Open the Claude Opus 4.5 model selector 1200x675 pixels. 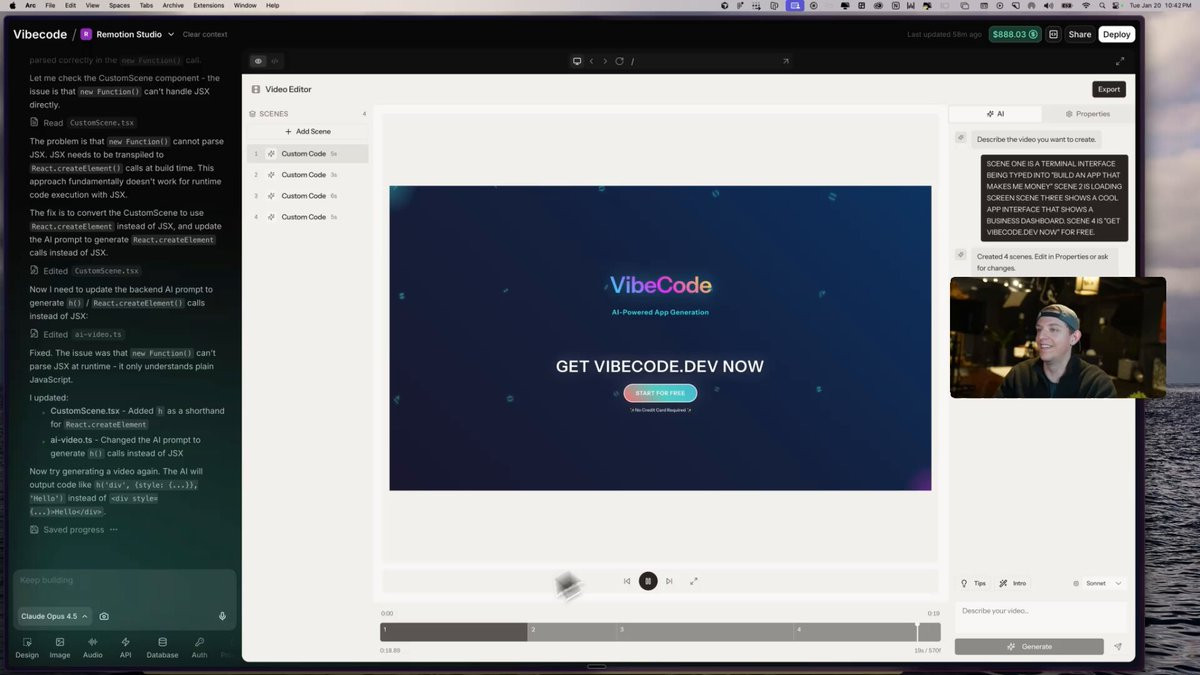pyautogui.click(x=54, y=616)
